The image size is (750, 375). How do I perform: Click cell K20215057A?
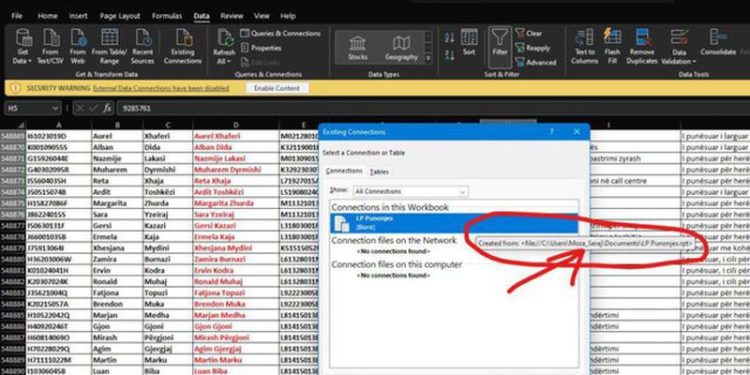point(58,304)
